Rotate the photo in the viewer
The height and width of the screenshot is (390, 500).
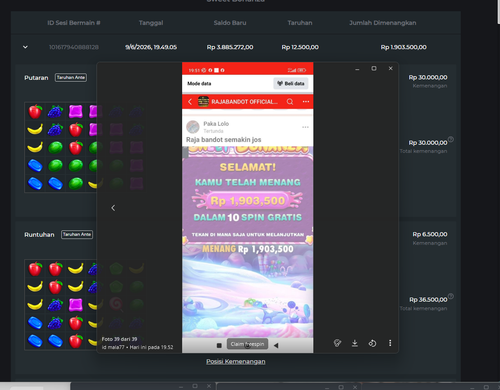coord(372,343)
